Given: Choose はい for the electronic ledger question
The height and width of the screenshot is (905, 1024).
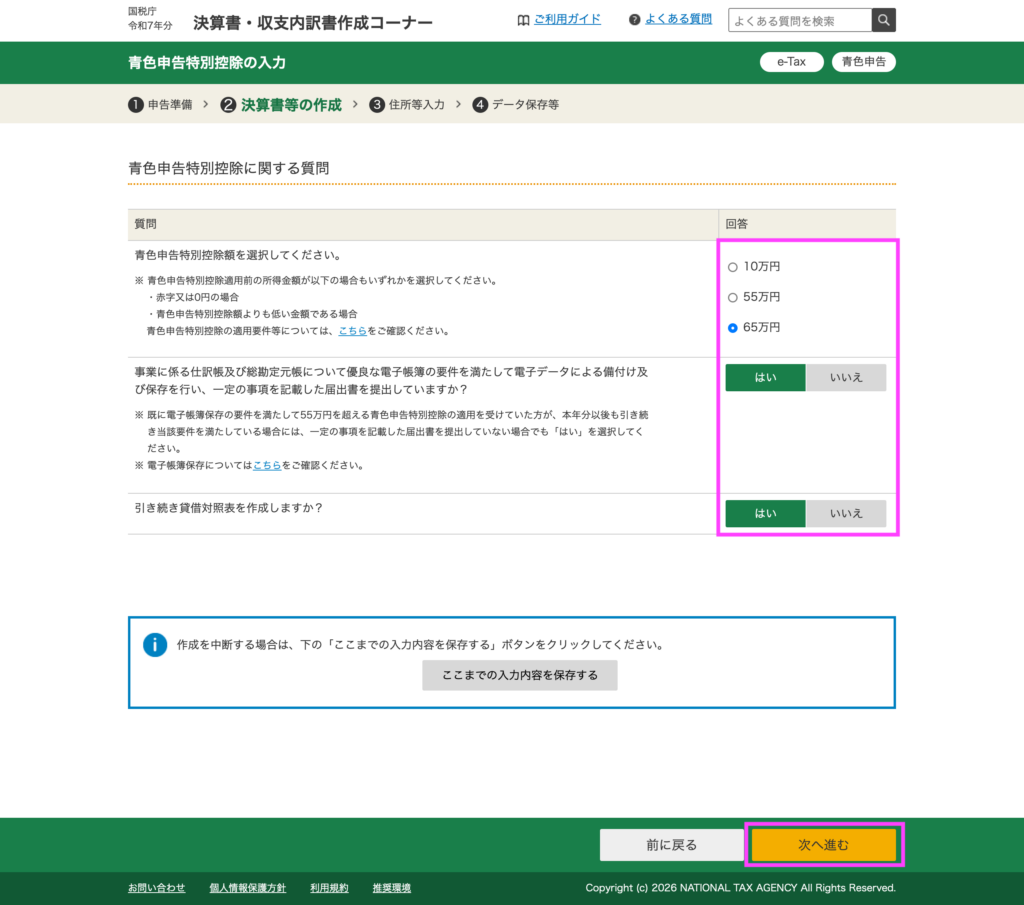Looking at the screenshot, I should (765, 378).
